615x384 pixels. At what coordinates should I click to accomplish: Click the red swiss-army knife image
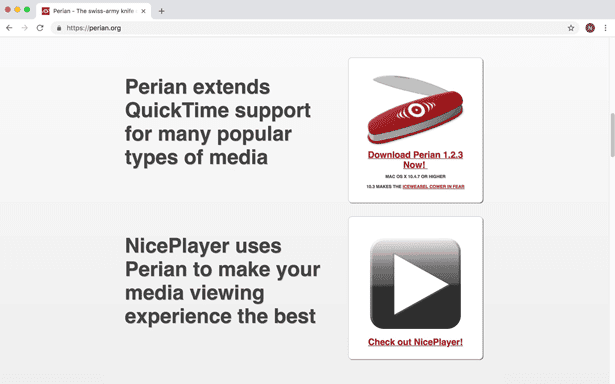pyautogui.click(x=415, y=109)
